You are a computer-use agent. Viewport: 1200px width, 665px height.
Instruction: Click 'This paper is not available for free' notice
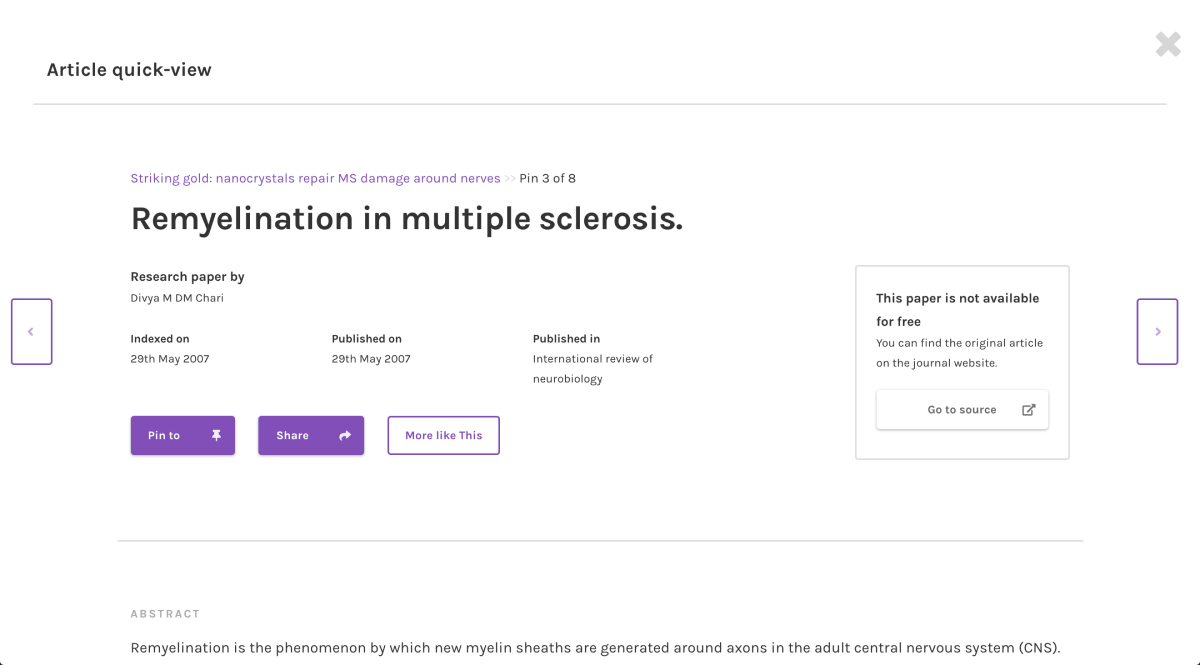[x=957, y=310]
